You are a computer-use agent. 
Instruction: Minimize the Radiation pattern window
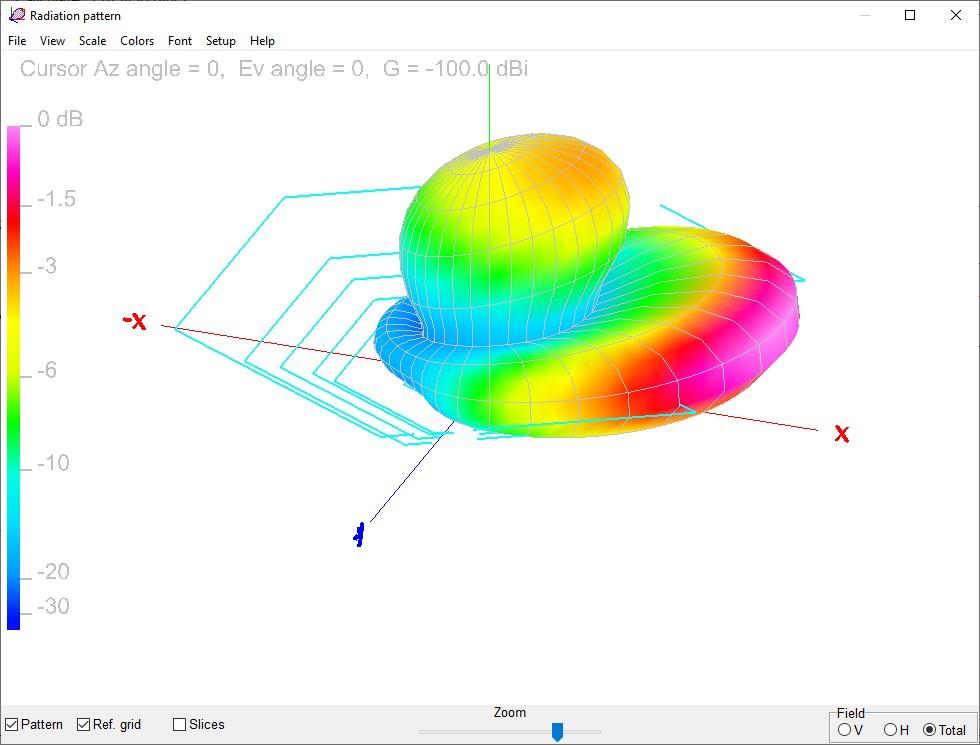click(x=865, y=15)
